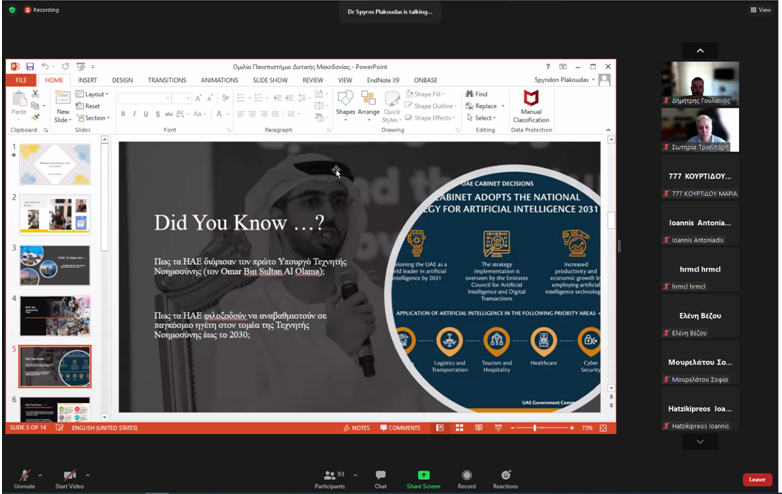Expand video options arrow next to Start Video

point(88,475)
